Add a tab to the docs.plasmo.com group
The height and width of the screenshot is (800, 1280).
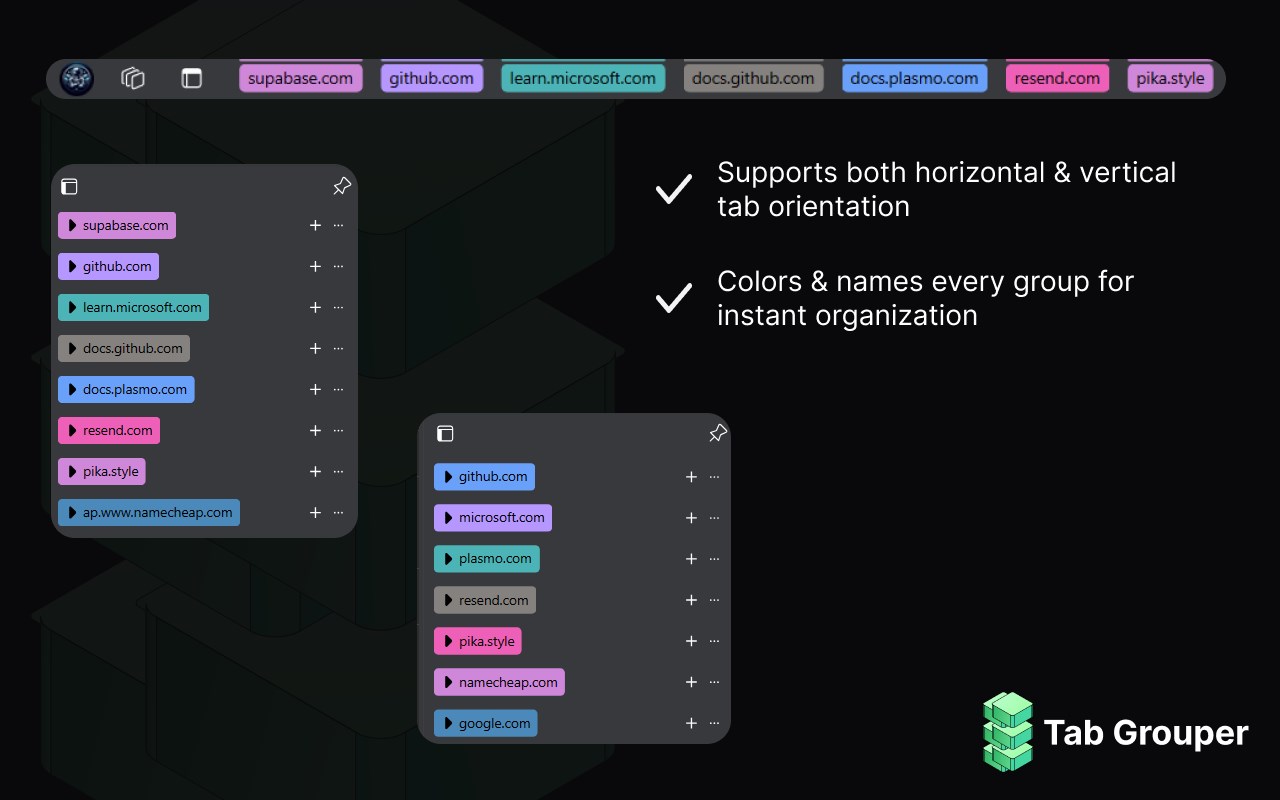[x=315, y=390]
